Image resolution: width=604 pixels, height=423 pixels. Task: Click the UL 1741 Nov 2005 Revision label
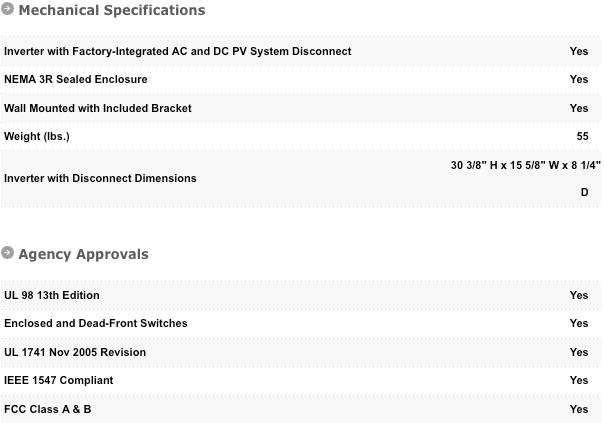75,352
